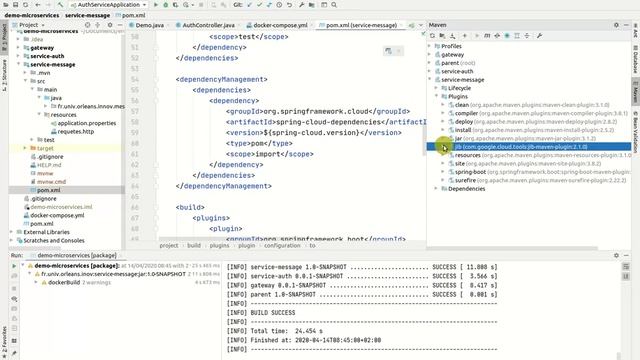The height and width of the screenshot is (360, 640).
Task: Select HELP.md in Project tree
Action: [46, 165]
